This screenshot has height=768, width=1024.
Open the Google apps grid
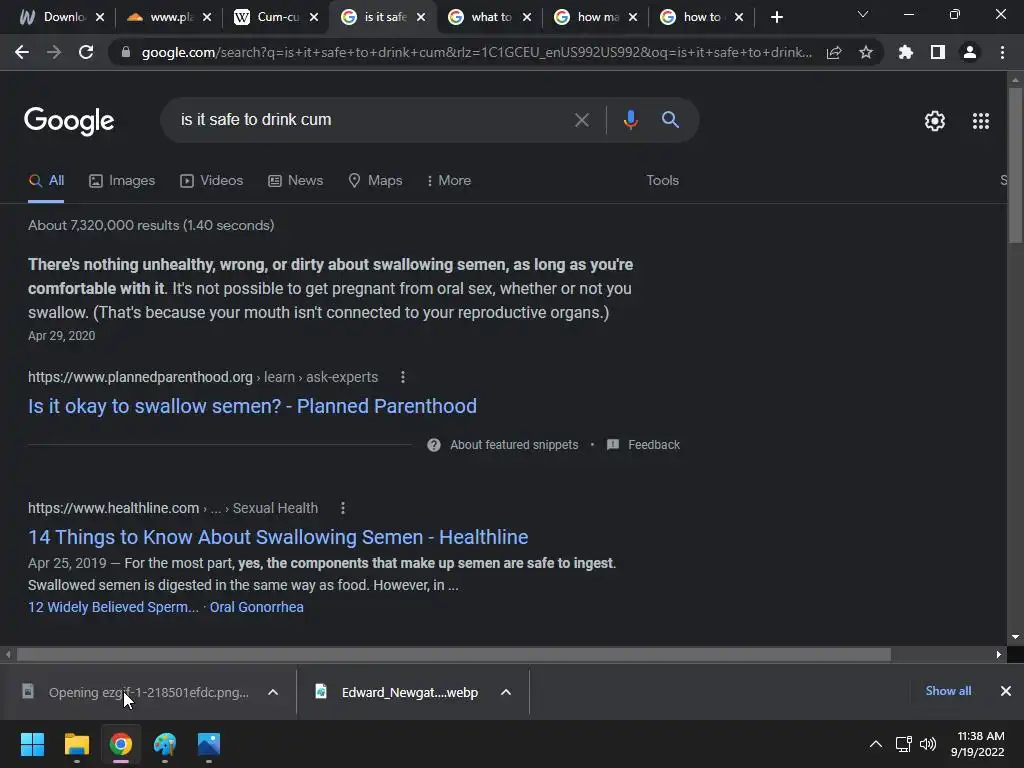point(981,121)
